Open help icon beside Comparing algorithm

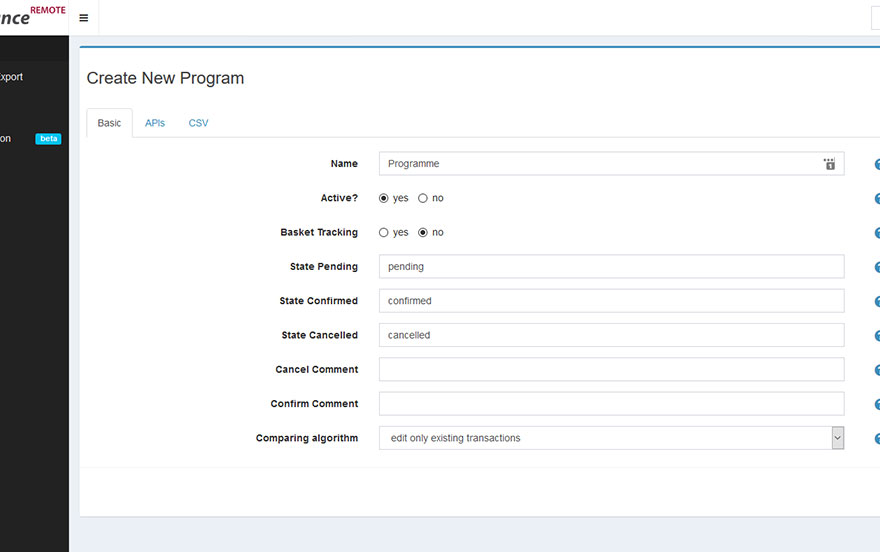(x=877, y=439)
